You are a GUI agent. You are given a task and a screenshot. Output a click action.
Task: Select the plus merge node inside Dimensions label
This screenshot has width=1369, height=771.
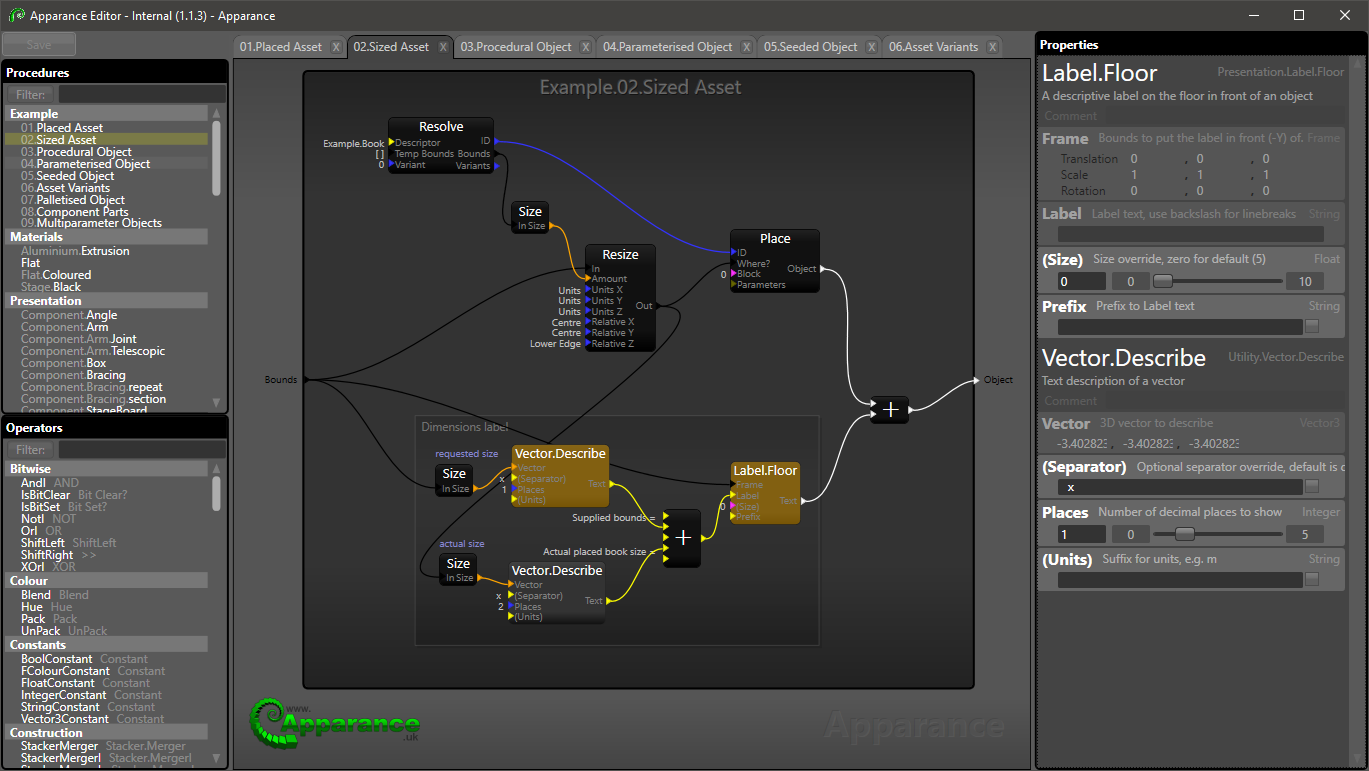point(683,537)
